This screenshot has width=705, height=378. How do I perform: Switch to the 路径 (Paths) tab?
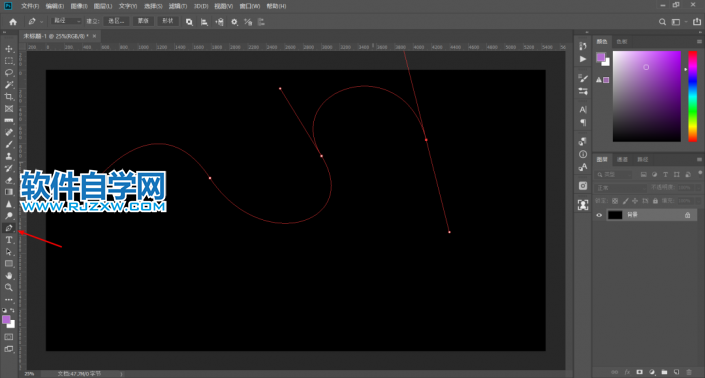click(x=643, y=160)
